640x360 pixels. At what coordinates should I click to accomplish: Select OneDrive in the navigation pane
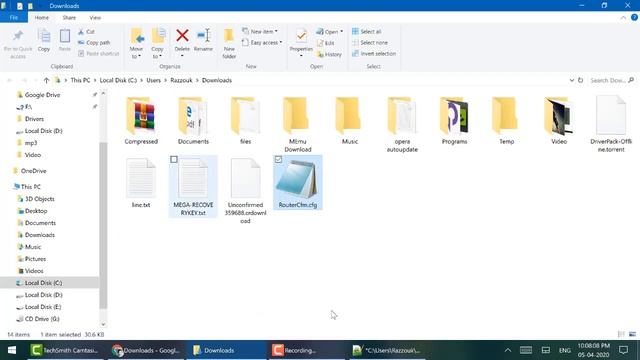(33, 171)
